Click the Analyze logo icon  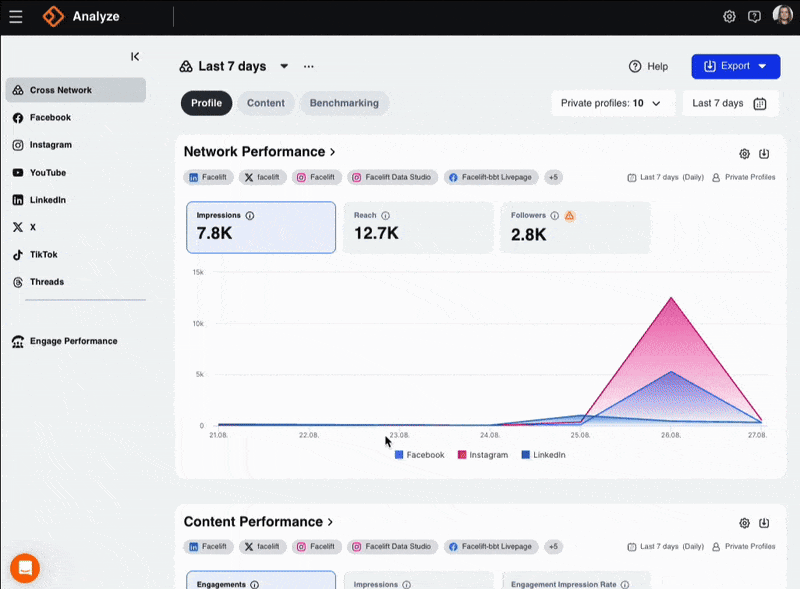(x=53, y=16)
